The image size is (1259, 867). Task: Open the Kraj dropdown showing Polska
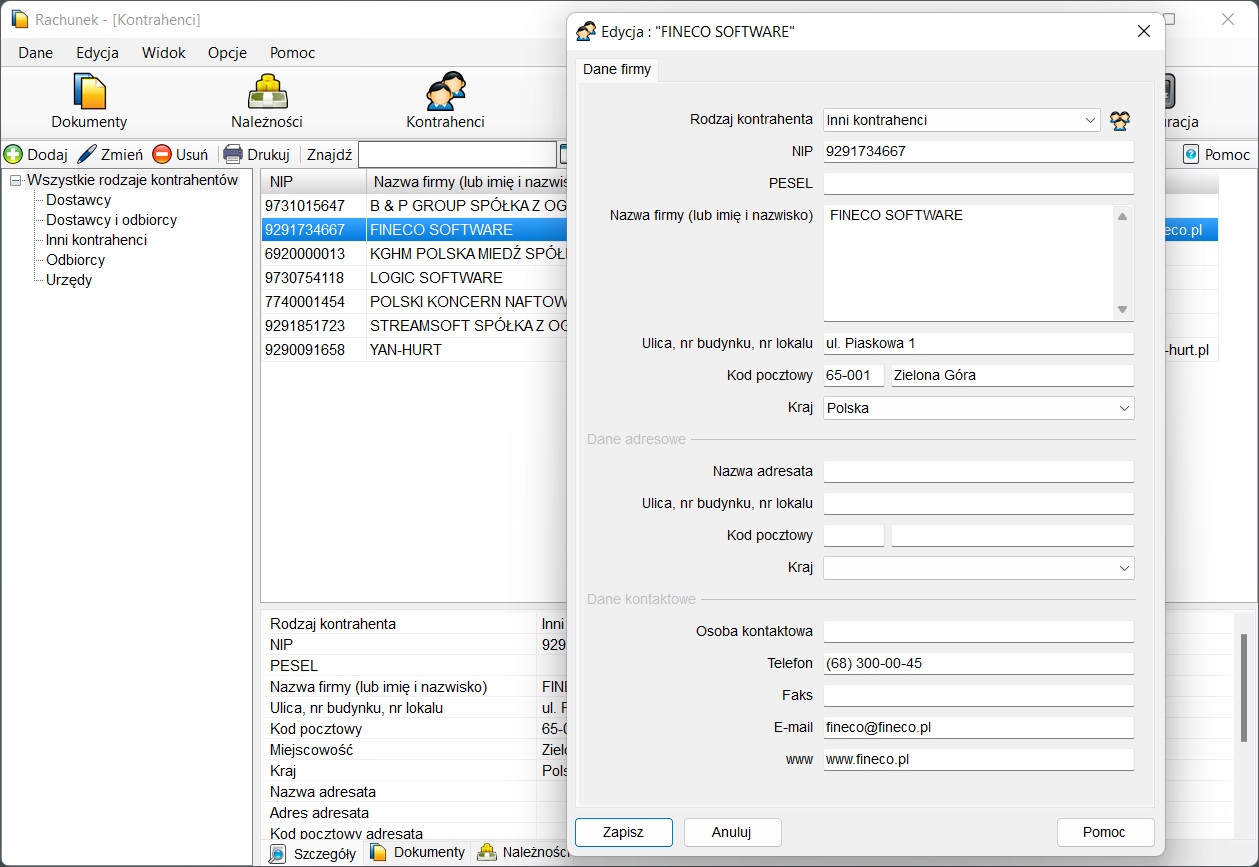(1124, 408)
